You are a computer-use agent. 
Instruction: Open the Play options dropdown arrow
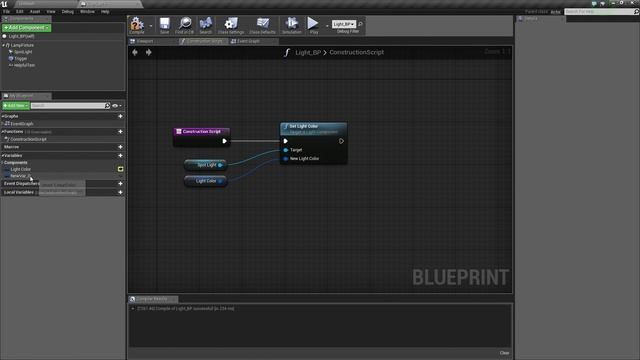(x=327, y=26)
